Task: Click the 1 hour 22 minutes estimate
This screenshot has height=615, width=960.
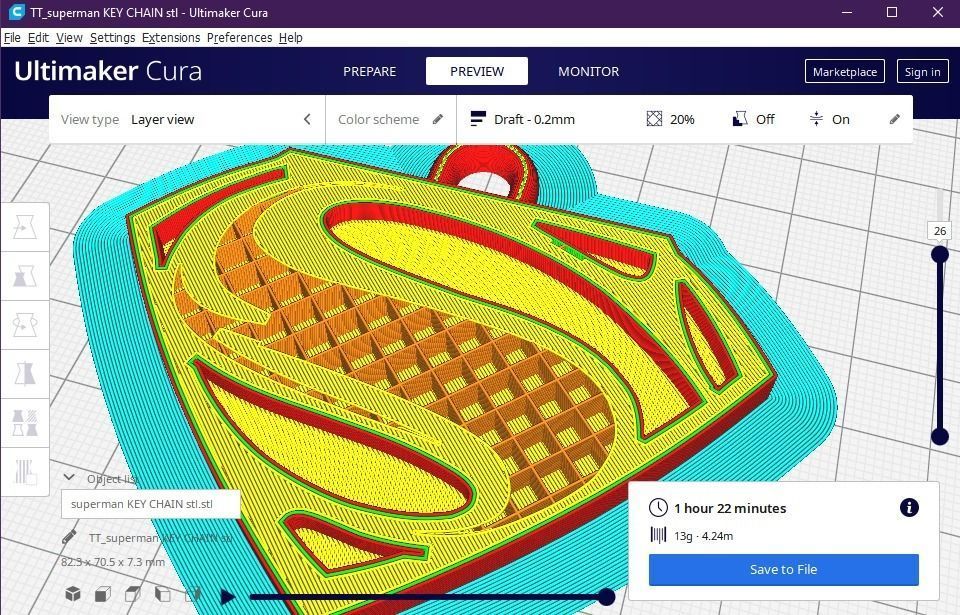Action: (730, 508)
